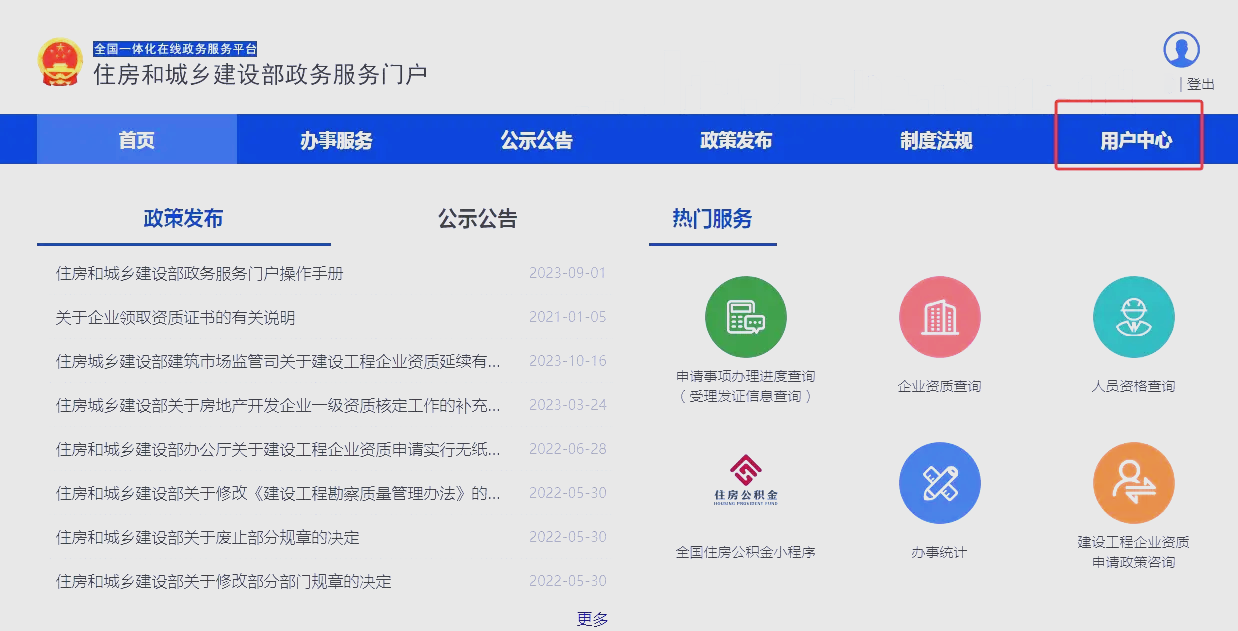The height and width of the screenshot is (631, 1238).
Task: Click the 企业资质查询 text label
Action: tap(939, 386)
